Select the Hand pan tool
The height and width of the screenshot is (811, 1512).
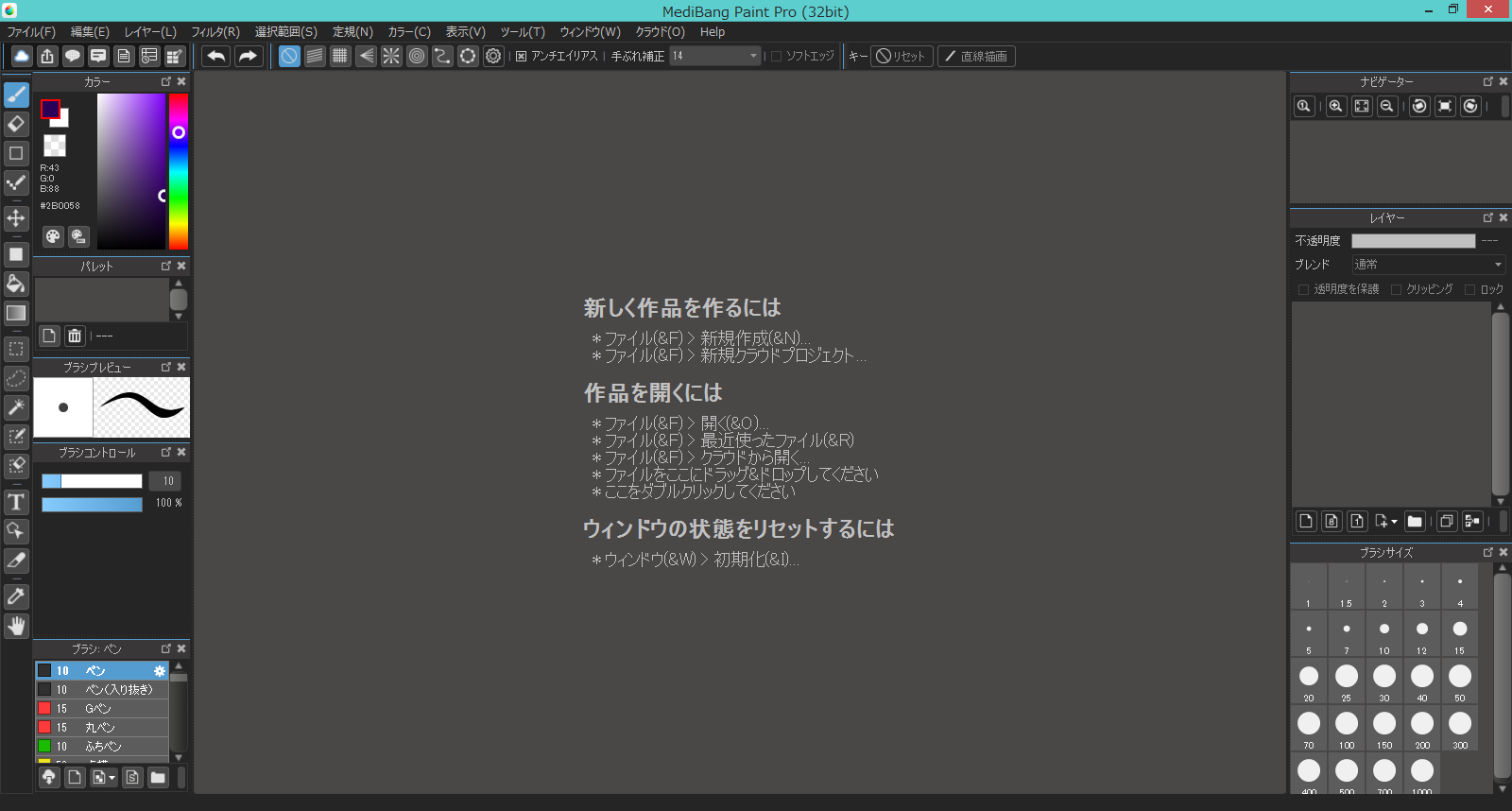[16, 626]
